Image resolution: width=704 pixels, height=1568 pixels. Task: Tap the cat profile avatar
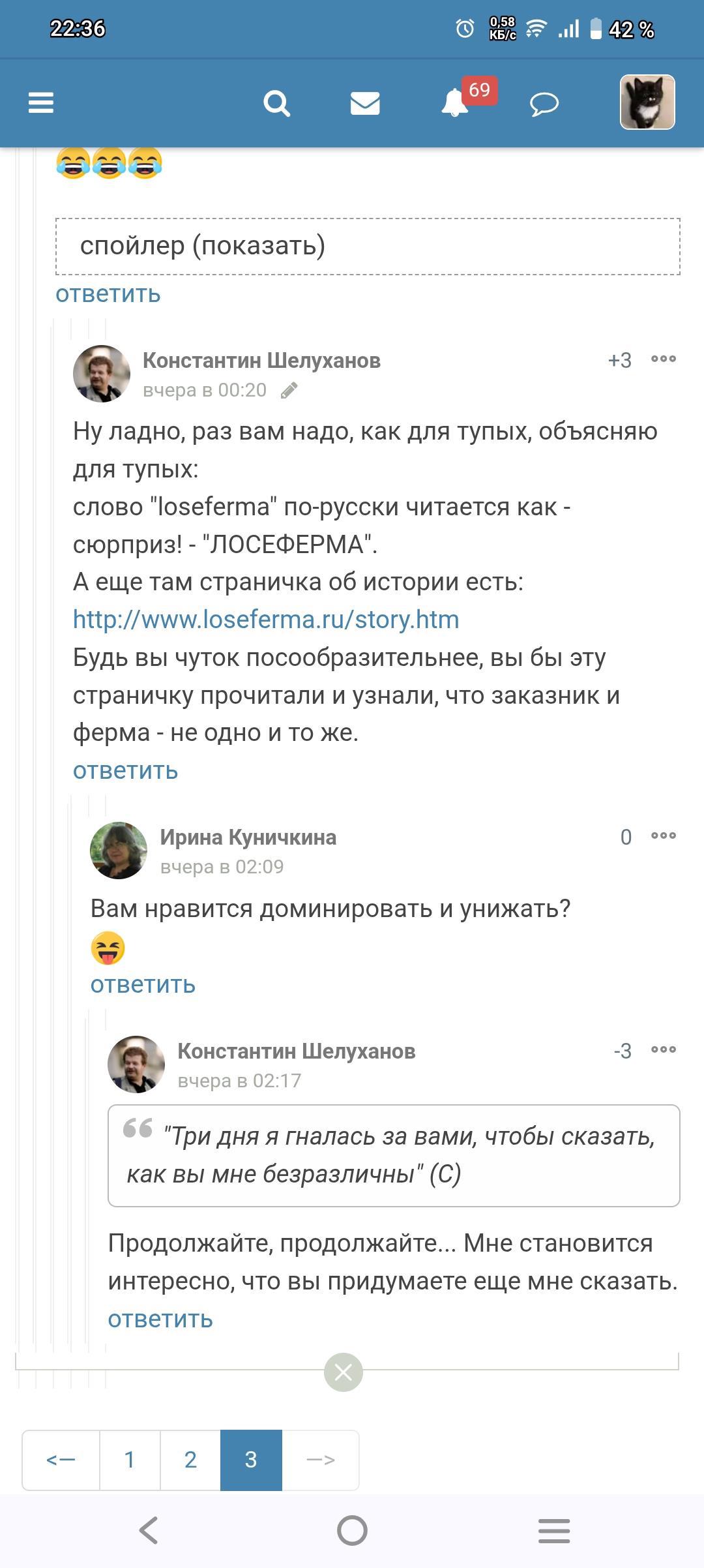click(x=647, y=102)
